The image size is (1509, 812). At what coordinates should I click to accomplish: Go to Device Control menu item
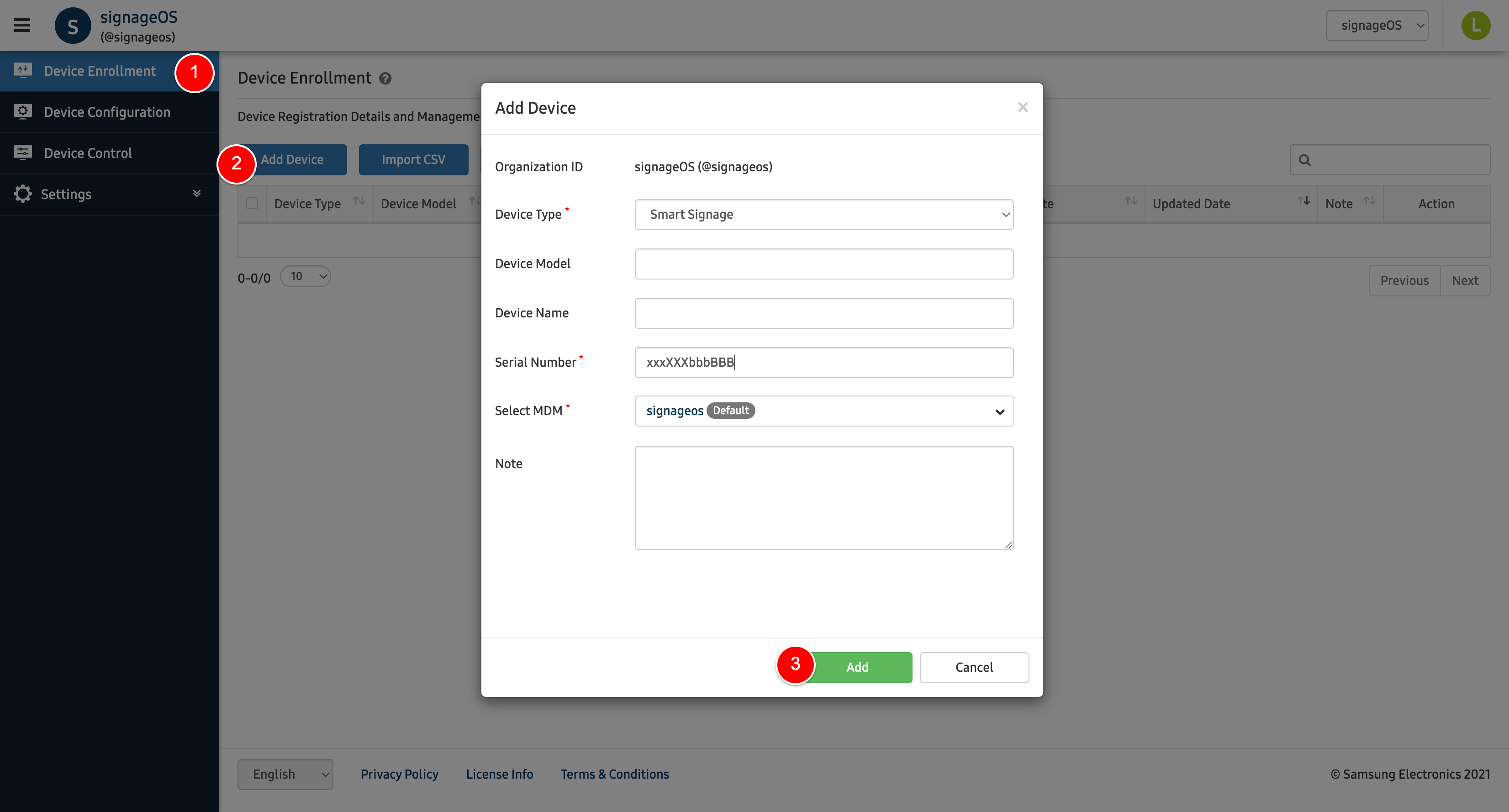[88, 153]
